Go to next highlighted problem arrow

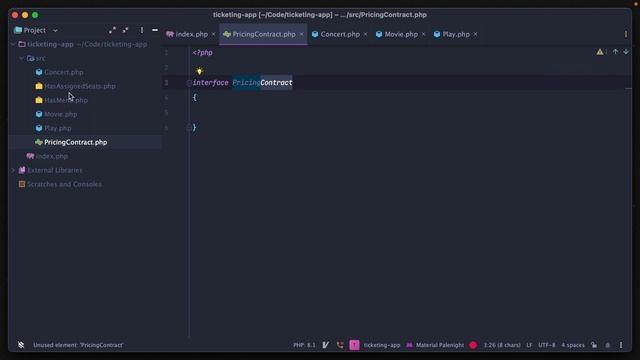pyautogui.click(x=626, y=52)
